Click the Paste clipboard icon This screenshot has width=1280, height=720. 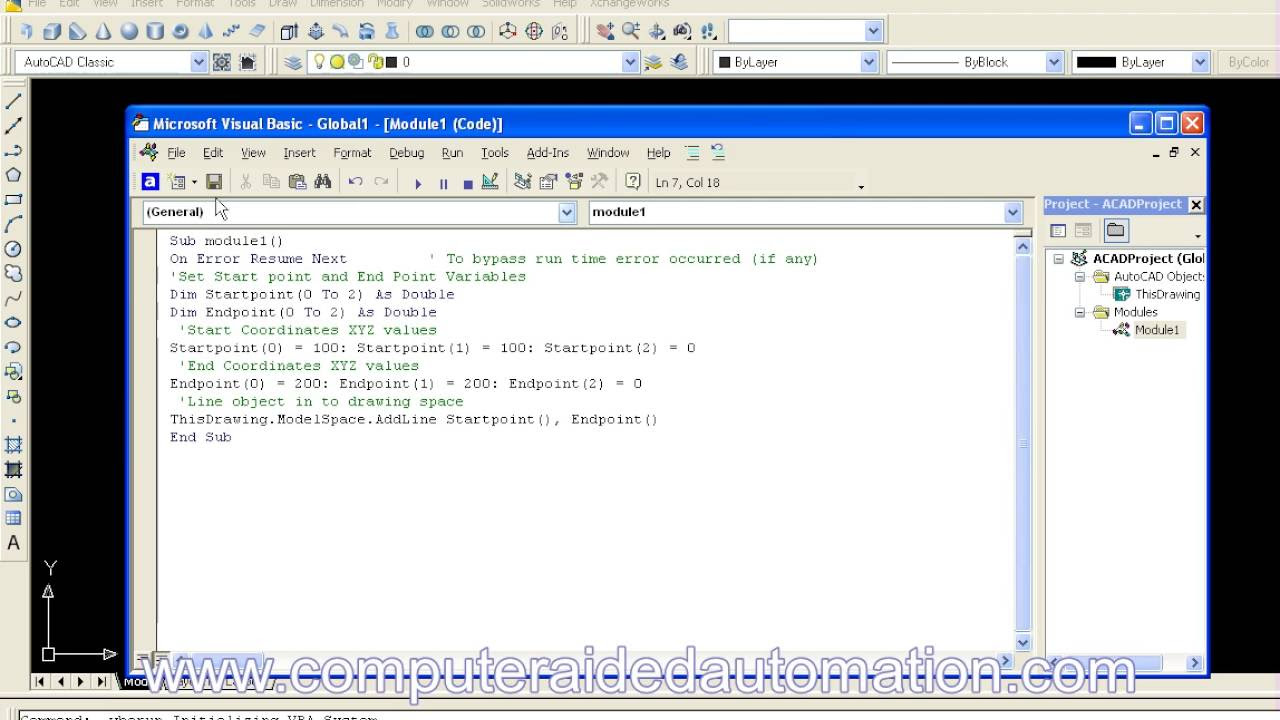click(297, 182)
